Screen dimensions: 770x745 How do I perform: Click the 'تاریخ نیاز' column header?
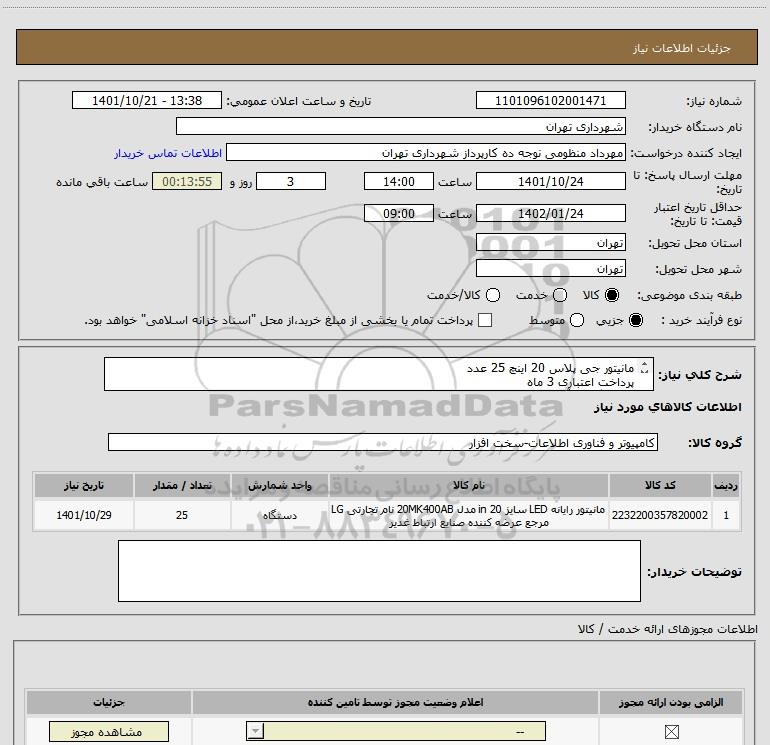83,485
